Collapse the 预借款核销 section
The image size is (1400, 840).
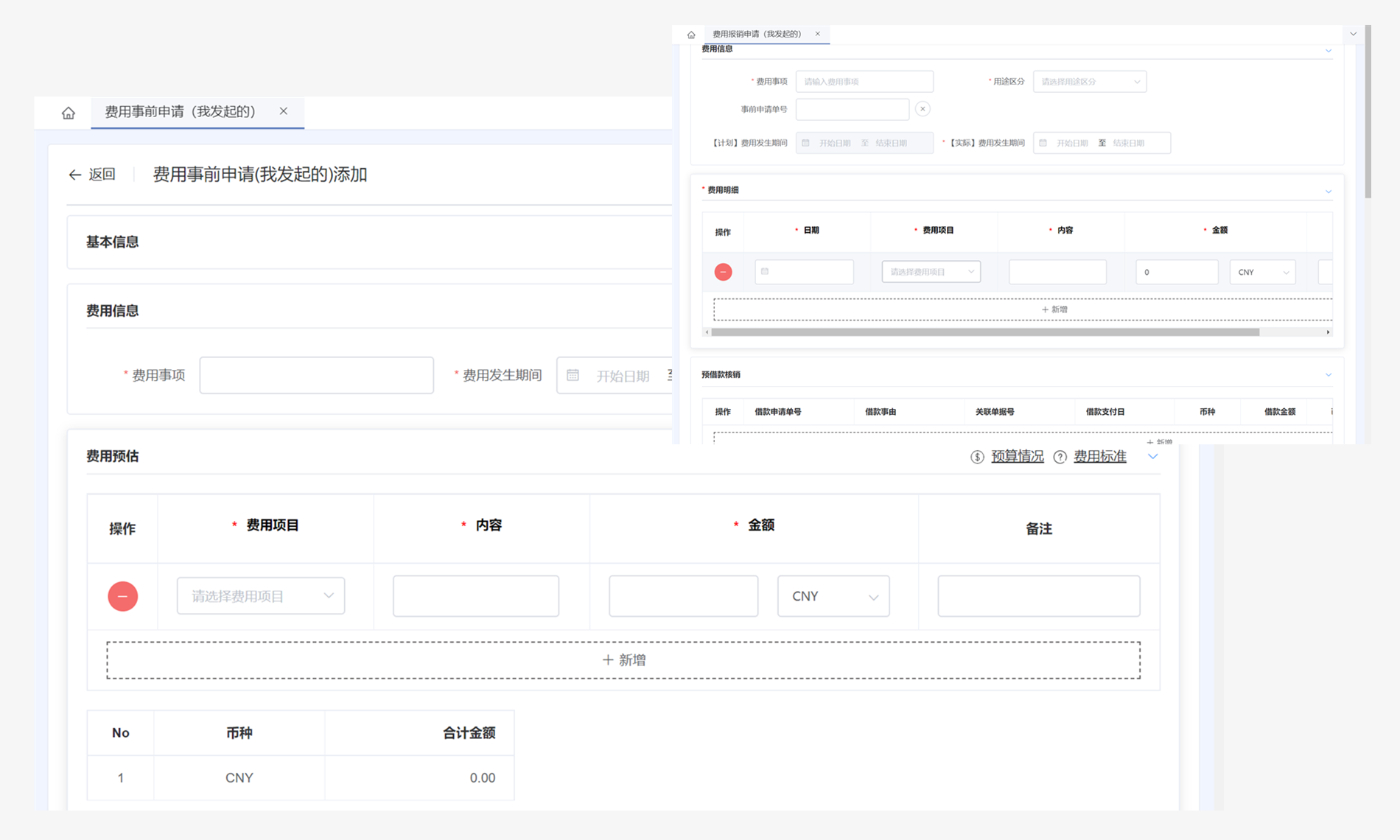1328,375
